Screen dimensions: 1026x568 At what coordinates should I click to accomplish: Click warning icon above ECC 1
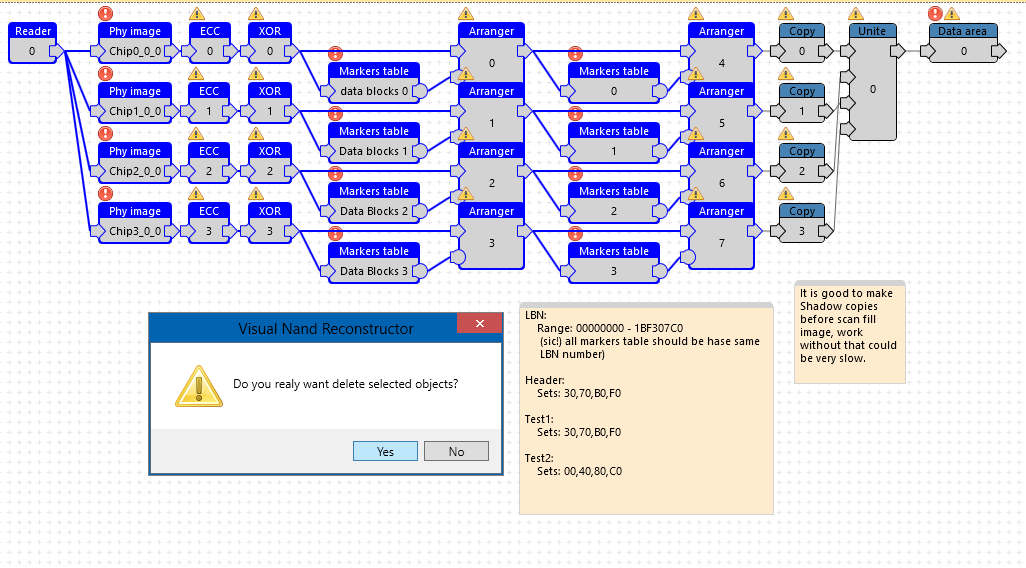(196, 74)
